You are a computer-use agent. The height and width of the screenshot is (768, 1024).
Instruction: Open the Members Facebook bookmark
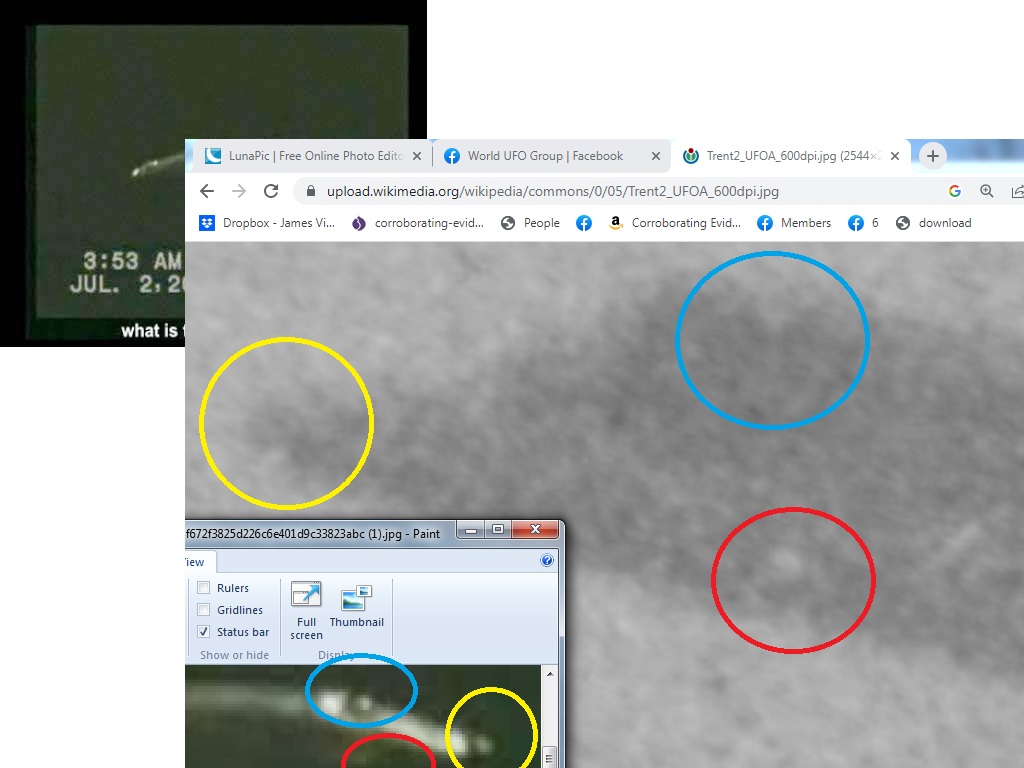[794, 223]
